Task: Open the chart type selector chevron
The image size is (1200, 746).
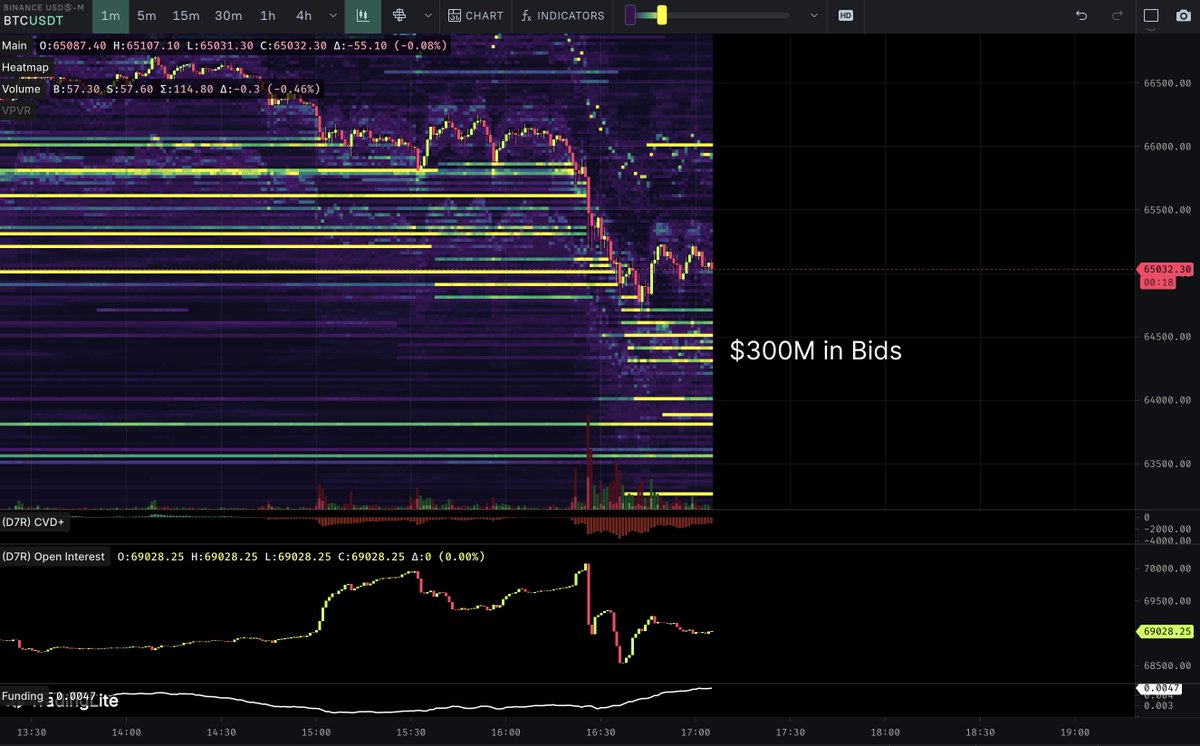Action: 428,16
